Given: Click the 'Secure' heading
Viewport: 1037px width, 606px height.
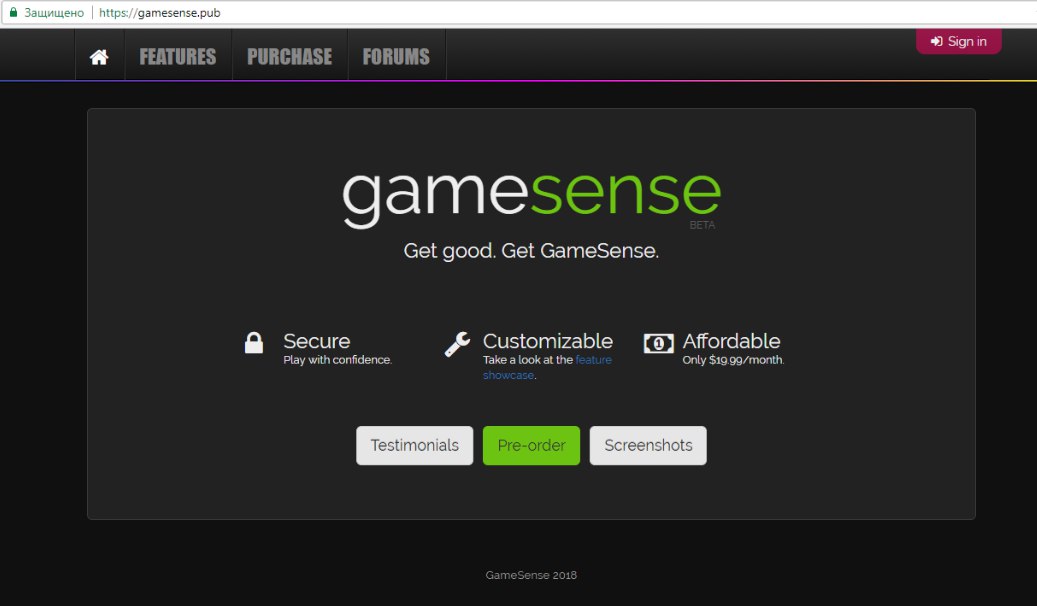Looking at the screenshot, I should pyautogui.click(x=317, y=341).
